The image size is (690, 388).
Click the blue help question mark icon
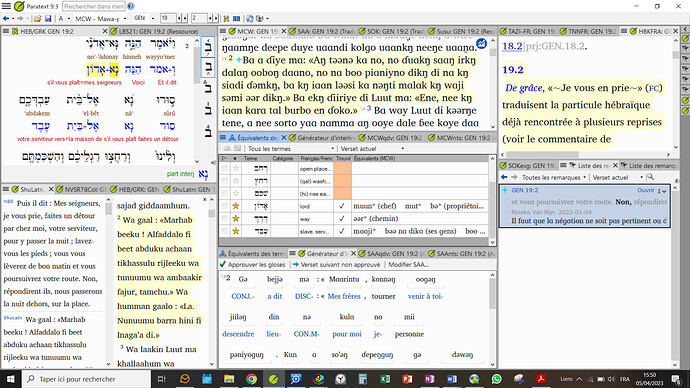(131, 6)
